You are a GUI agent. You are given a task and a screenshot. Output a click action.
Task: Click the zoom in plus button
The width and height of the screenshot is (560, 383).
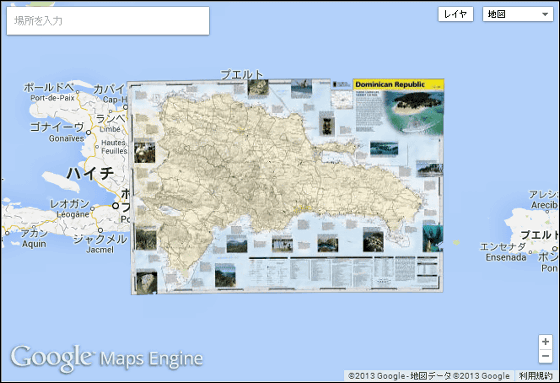coord(545,342)
